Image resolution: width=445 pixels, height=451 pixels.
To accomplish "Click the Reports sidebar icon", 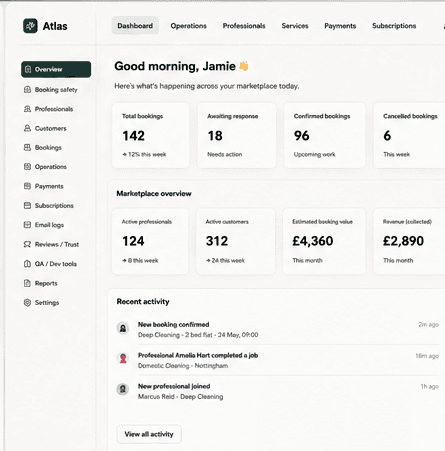I will [x=27, y=283].
